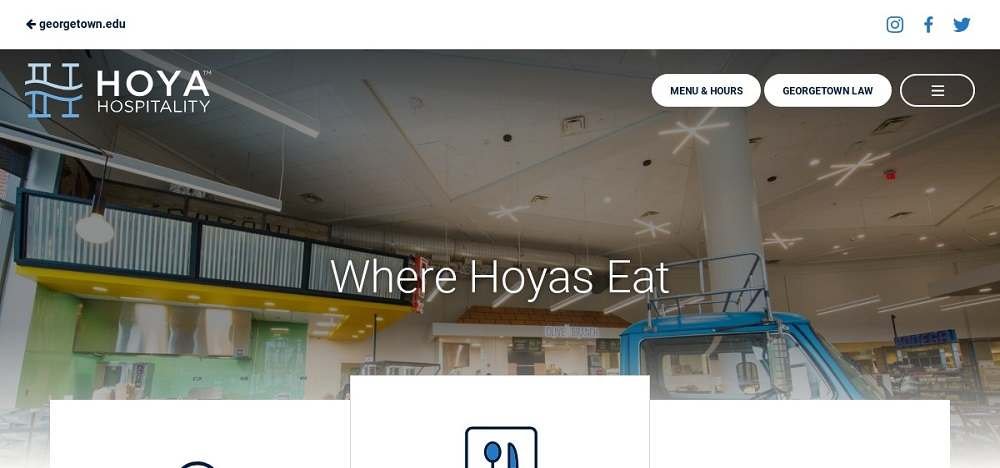This screenshot has width=1000, height=468.
Task: Select the left white card panel
Action: [200, 434]
